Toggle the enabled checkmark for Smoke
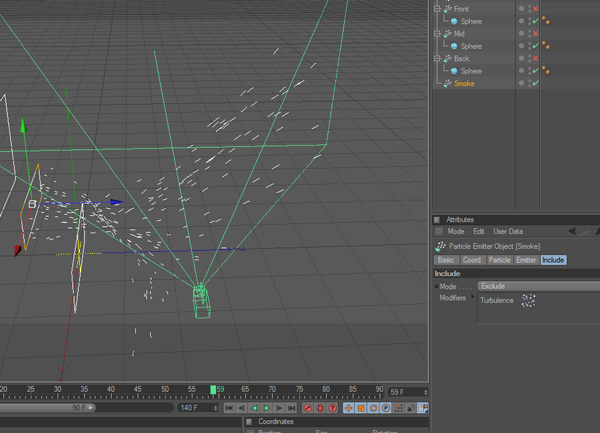Screen dimensions: 600x433 coord(536,84)
